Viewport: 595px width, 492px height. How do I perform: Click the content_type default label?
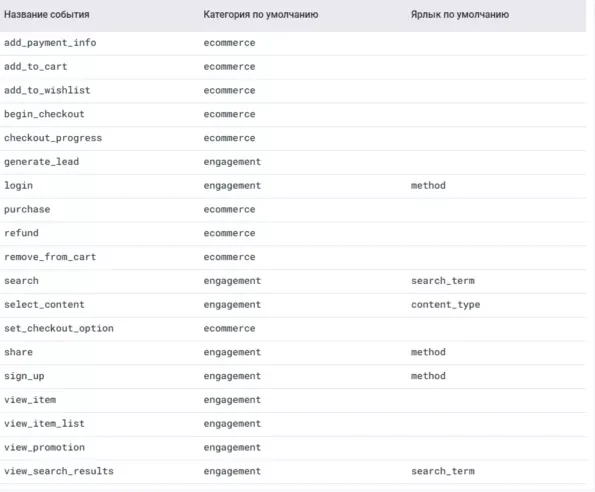point(445,305)
